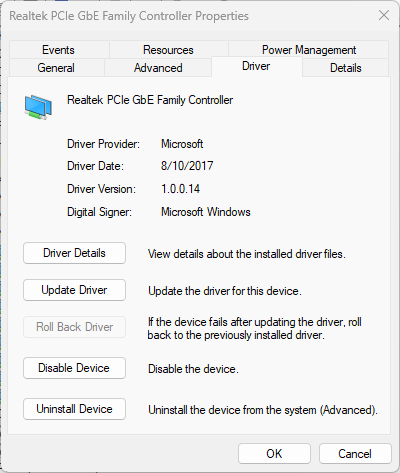This screenshot has height=473, width=400.
Task: Click the dialog title bar text
Action: [x=129, y=16]
